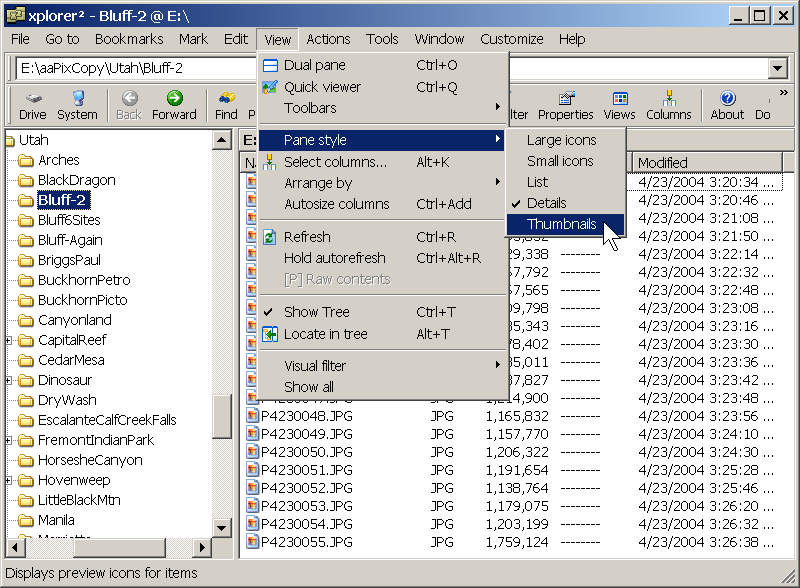Click the Modified column header
800x588 pixels.
(707, 163)
